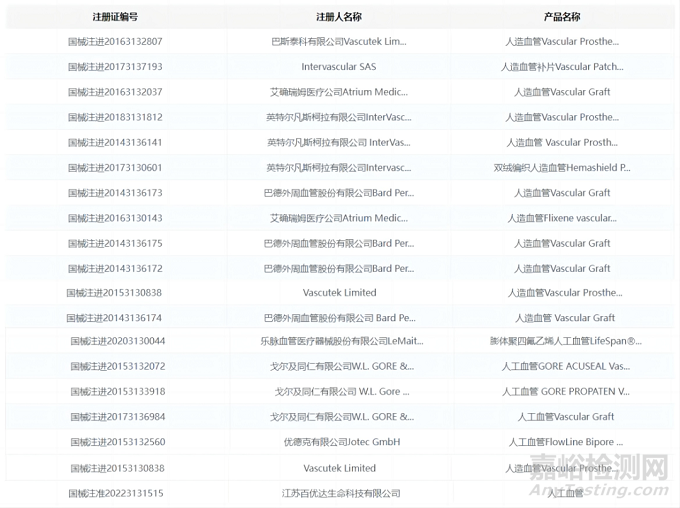The width and height of the screenshot is (680, 508).
Task: Select product 双绒编织人造血管Hemashield
Action: tap(562, 167)
